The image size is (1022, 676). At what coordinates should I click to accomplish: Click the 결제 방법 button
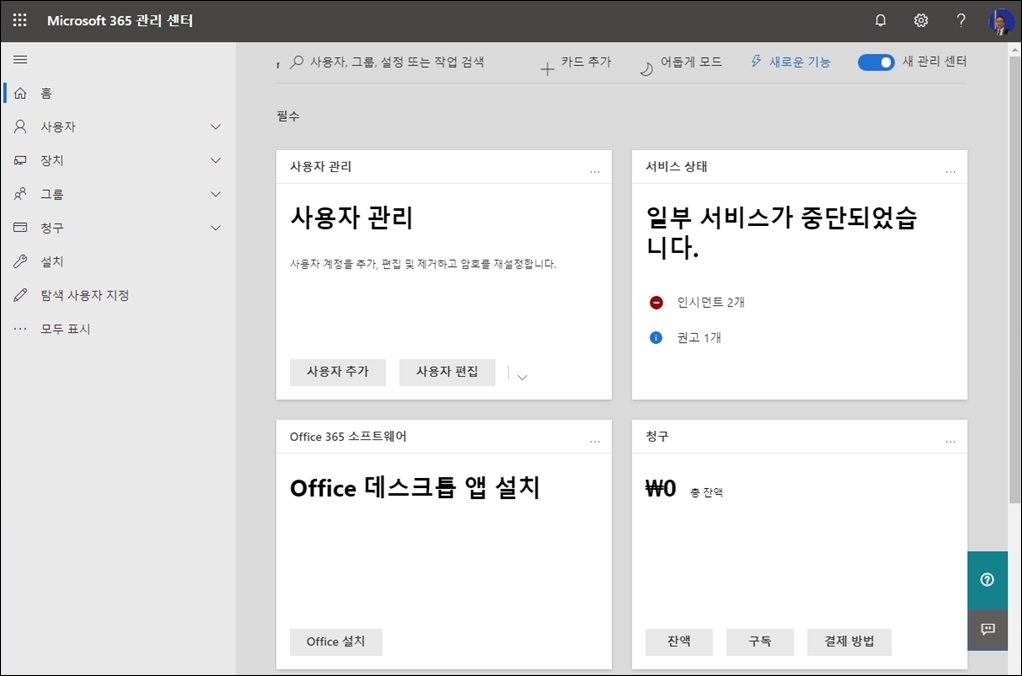pos(849,641)
